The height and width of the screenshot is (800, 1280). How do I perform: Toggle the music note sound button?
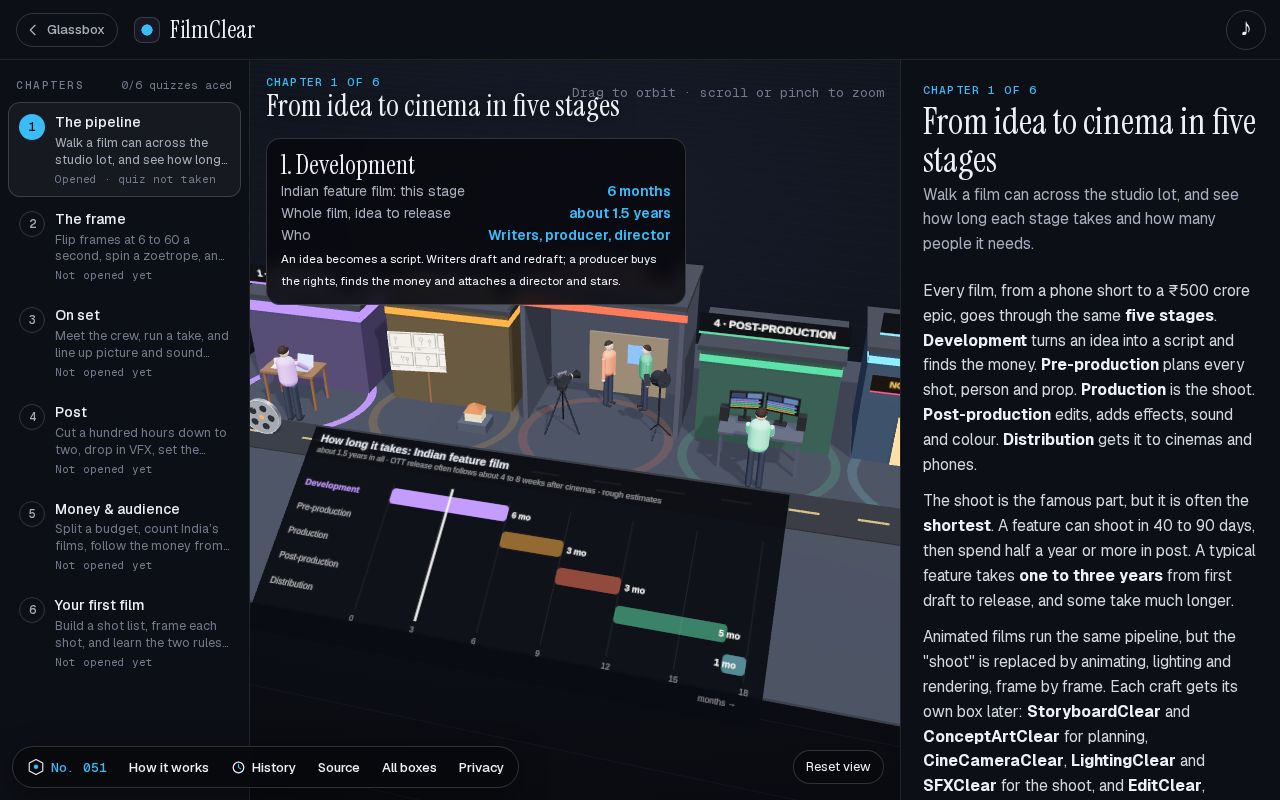point(1245,30)
